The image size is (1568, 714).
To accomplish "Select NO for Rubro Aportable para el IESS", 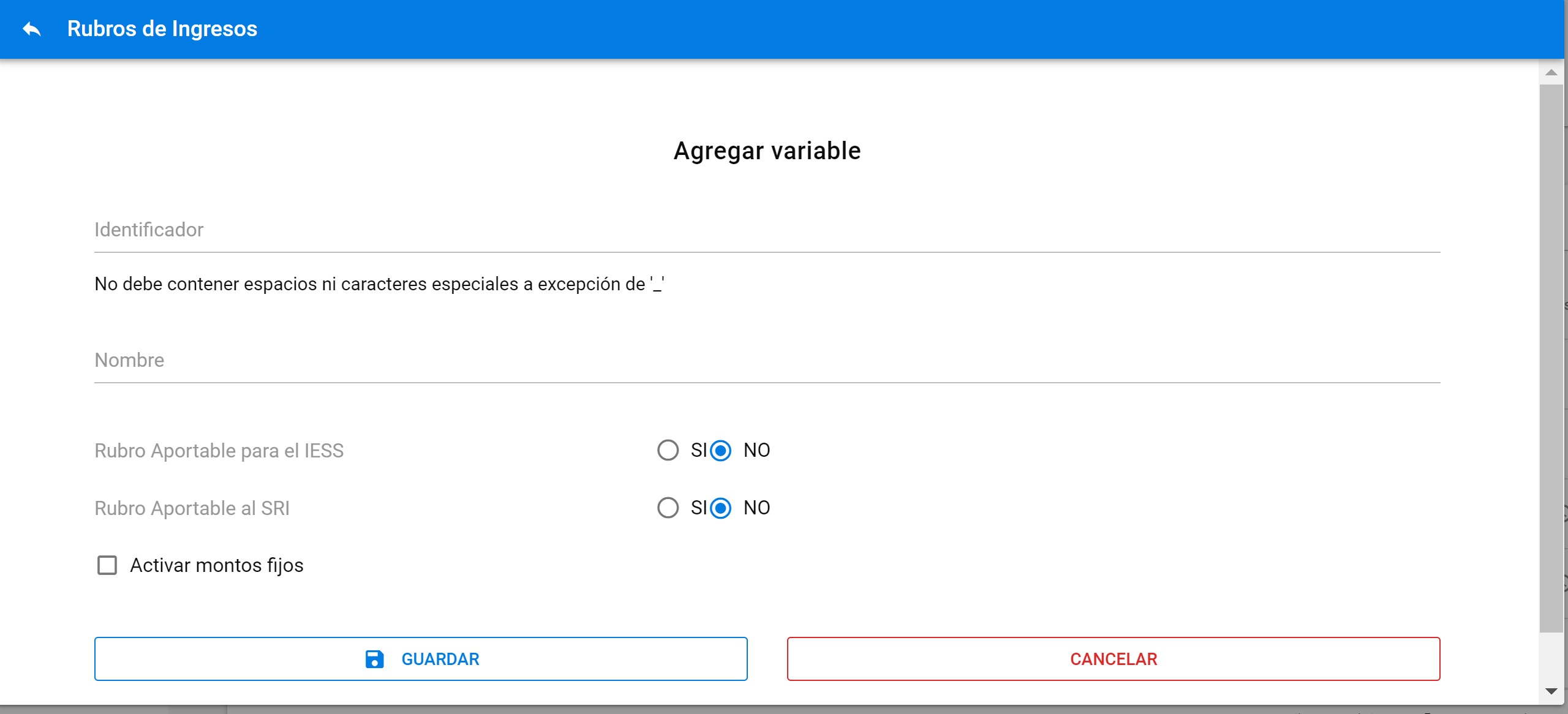I will (720, 450).
